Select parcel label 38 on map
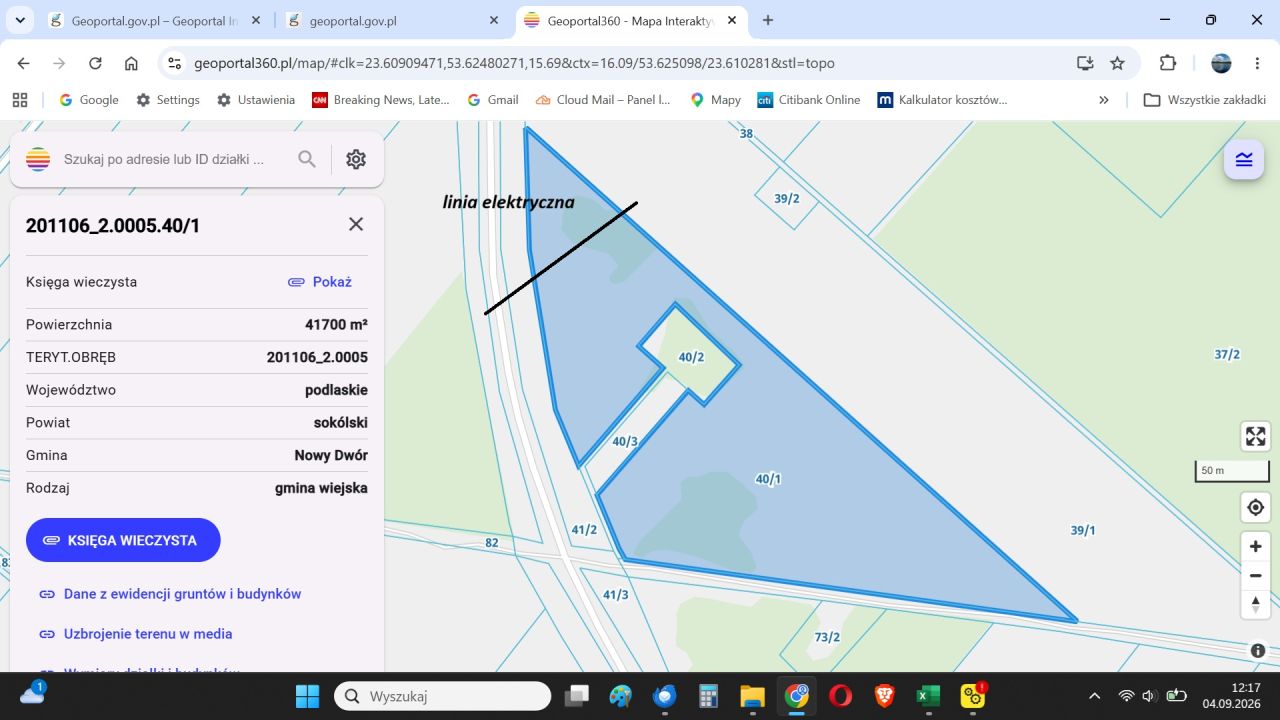 746,133
